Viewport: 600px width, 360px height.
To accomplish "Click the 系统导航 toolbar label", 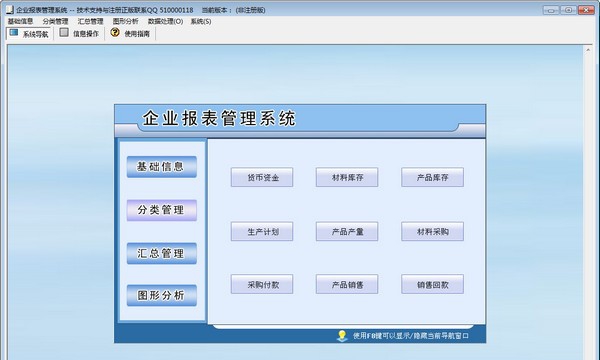I will (x=35, y=34).
